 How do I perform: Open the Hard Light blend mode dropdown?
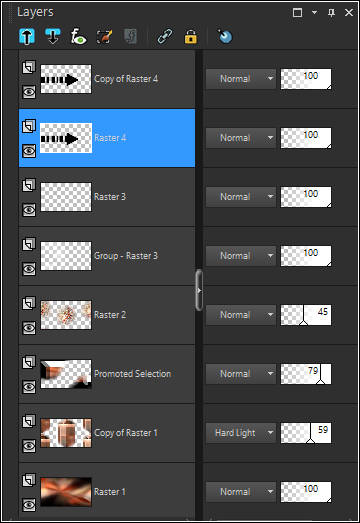241,433
